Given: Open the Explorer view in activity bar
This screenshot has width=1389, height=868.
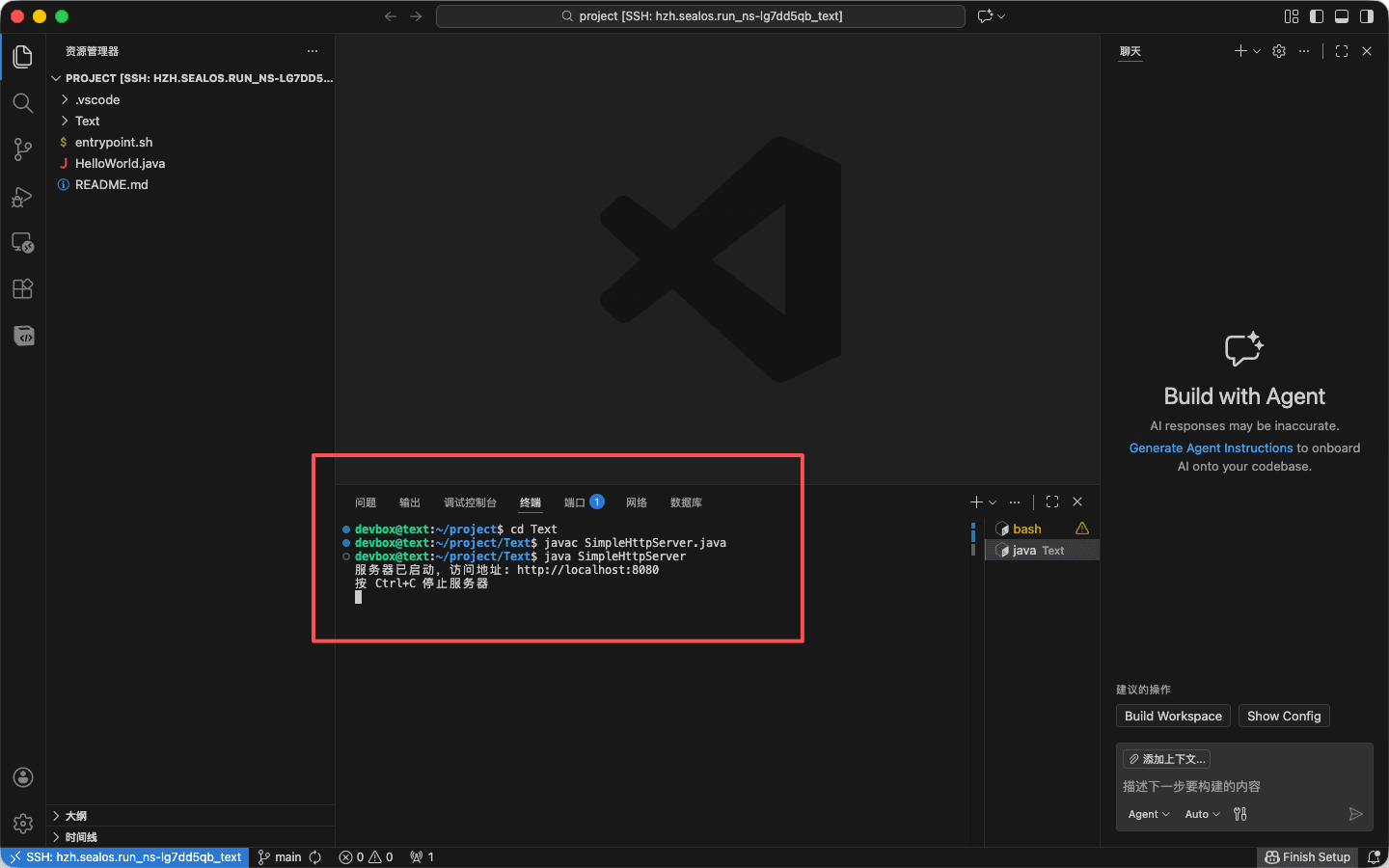Looking at the screenshot, I should tap(23, 57).
